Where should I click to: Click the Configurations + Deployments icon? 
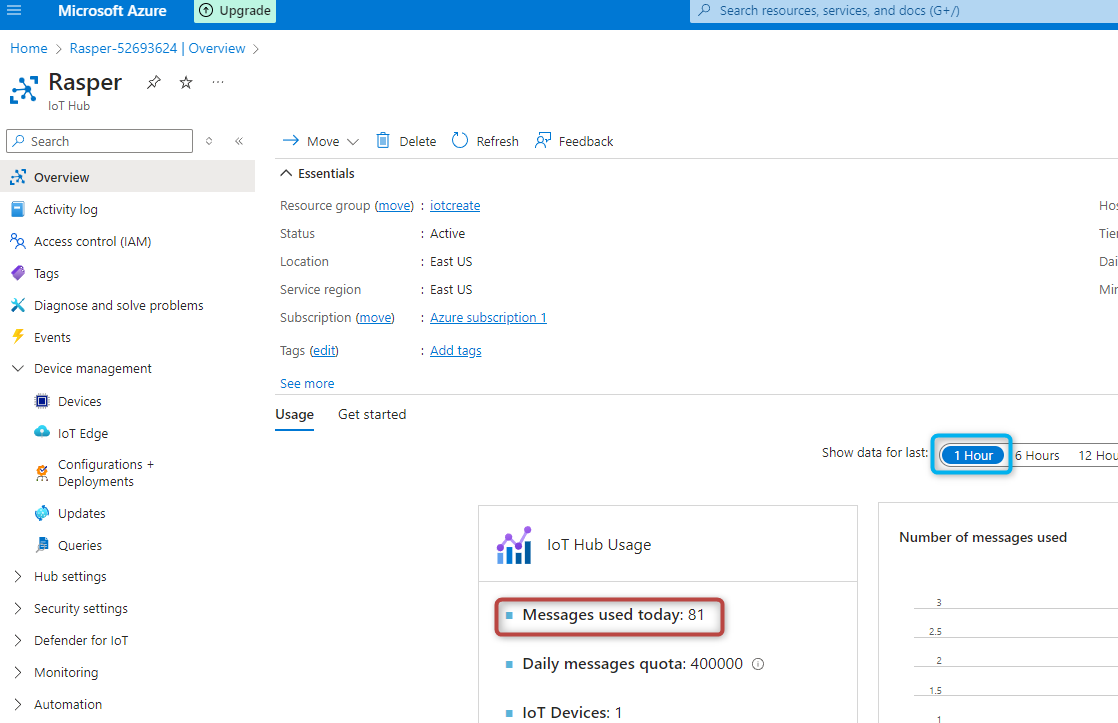click(x=42, y=473)
